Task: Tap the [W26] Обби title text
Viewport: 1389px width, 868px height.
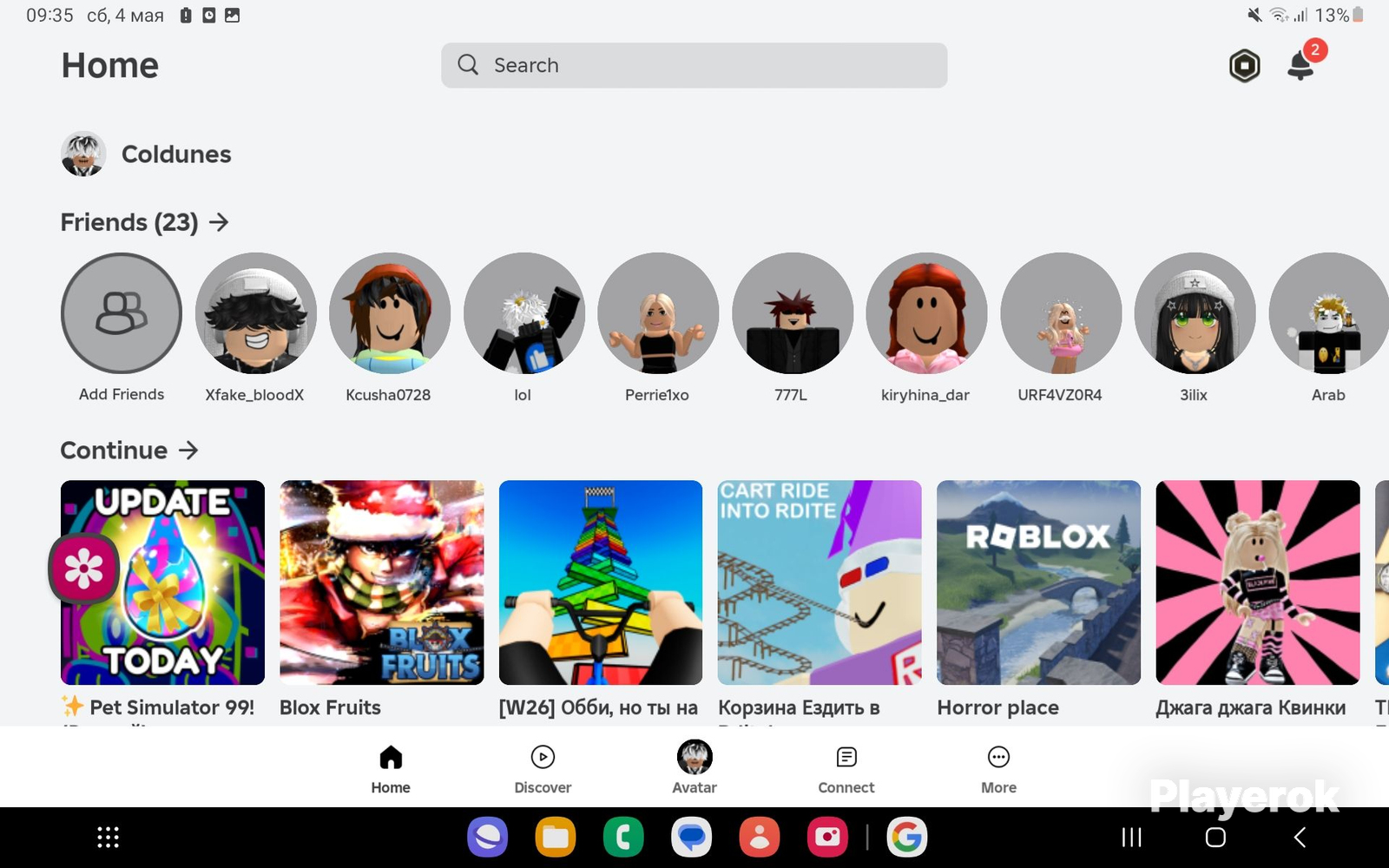Action: pyautogui.click(x=598, y=707)
